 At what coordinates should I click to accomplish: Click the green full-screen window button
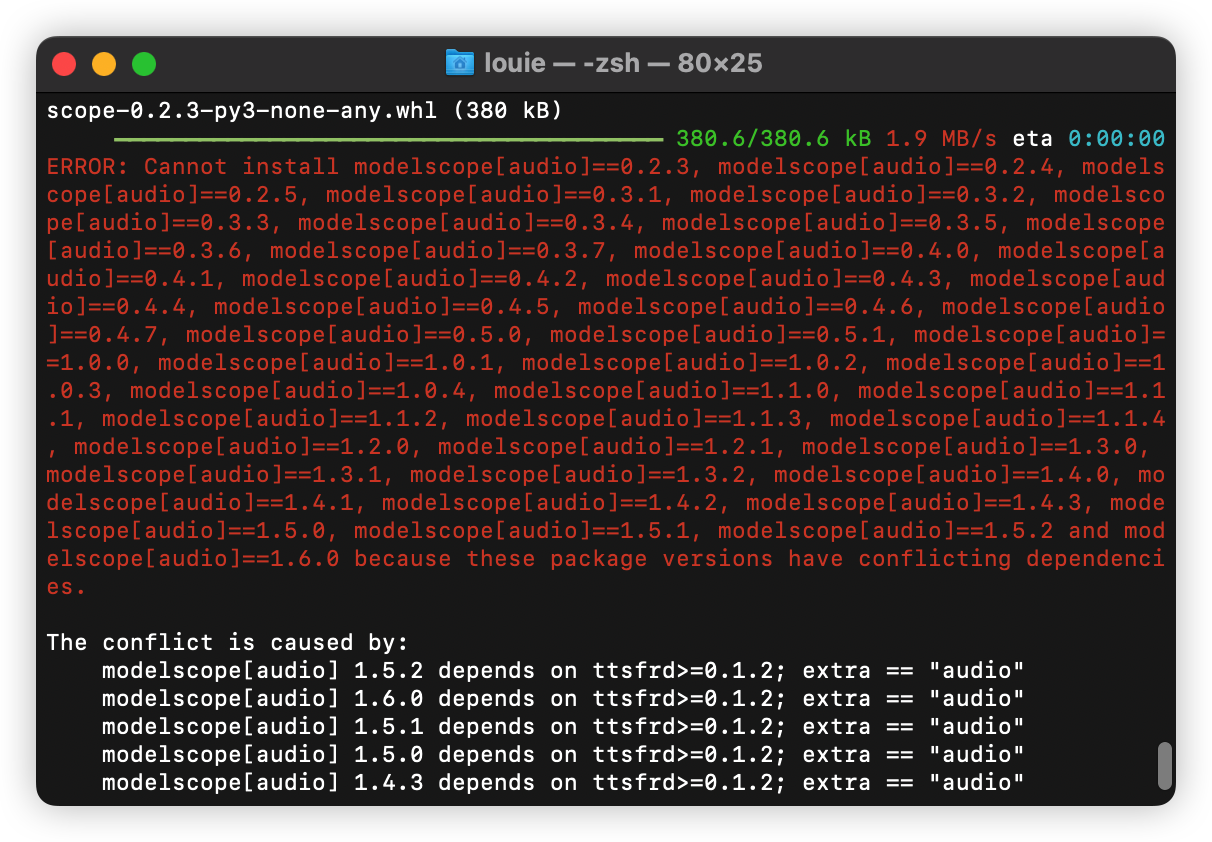click(144, 64)
